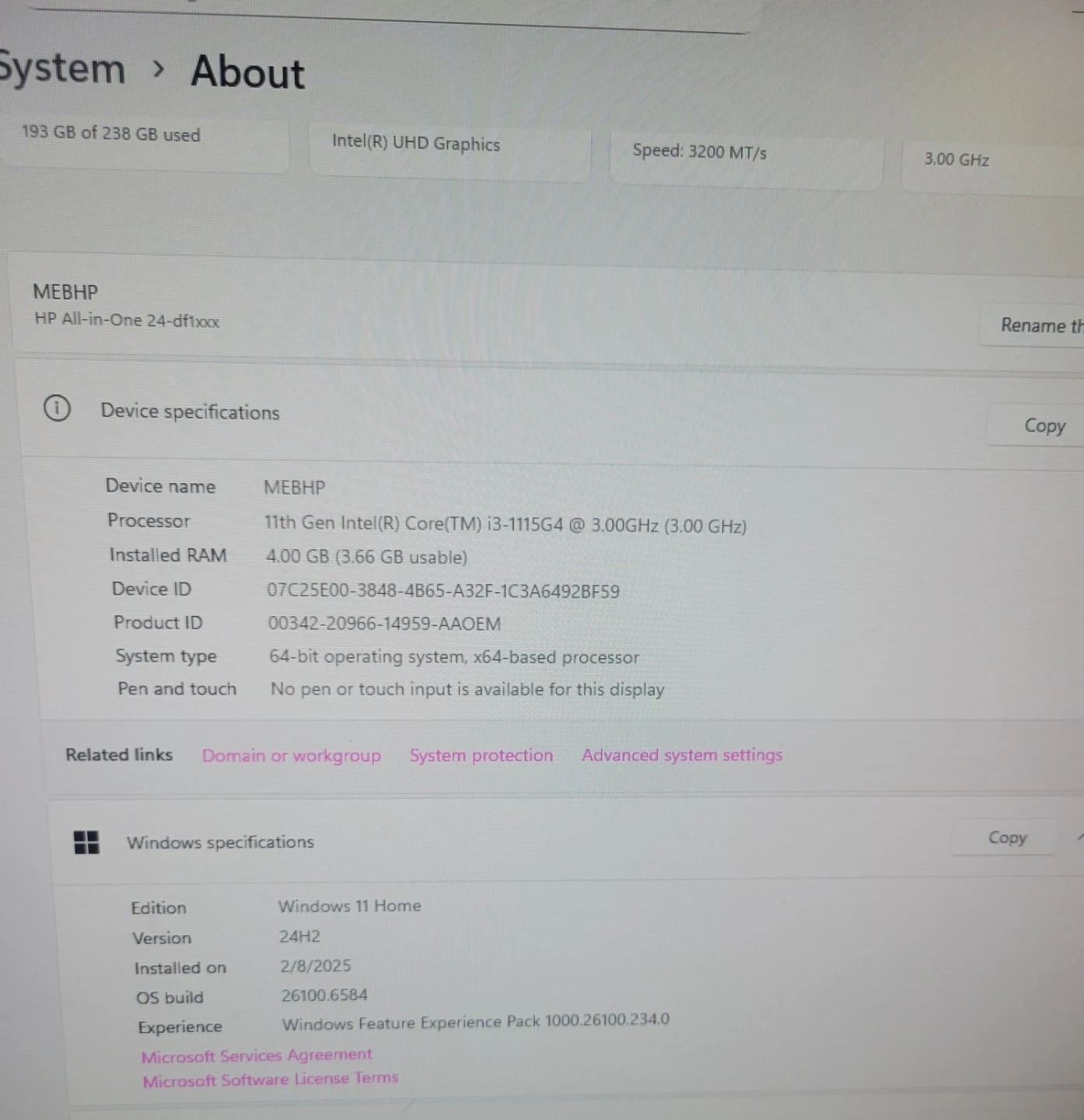Copy the Device specifications
This screenshot has width=1084, height=1120.
tap(1044, 425)
